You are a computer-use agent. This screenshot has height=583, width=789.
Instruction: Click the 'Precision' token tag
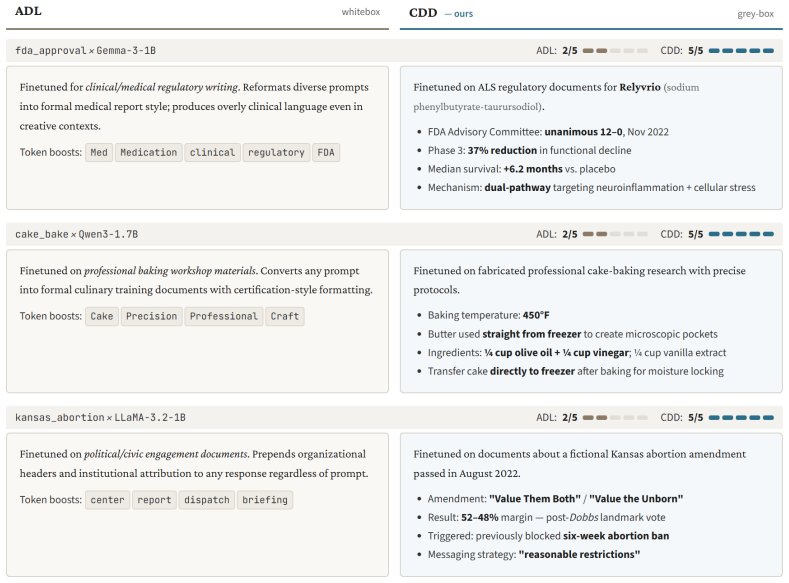[x=151, y=316]
